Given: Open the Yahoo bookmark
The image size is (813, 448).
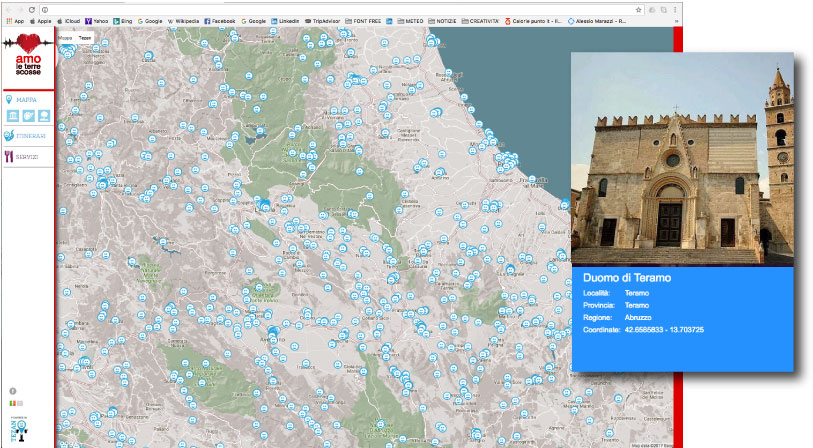Looking at the screenshot, I should point(96,21).
